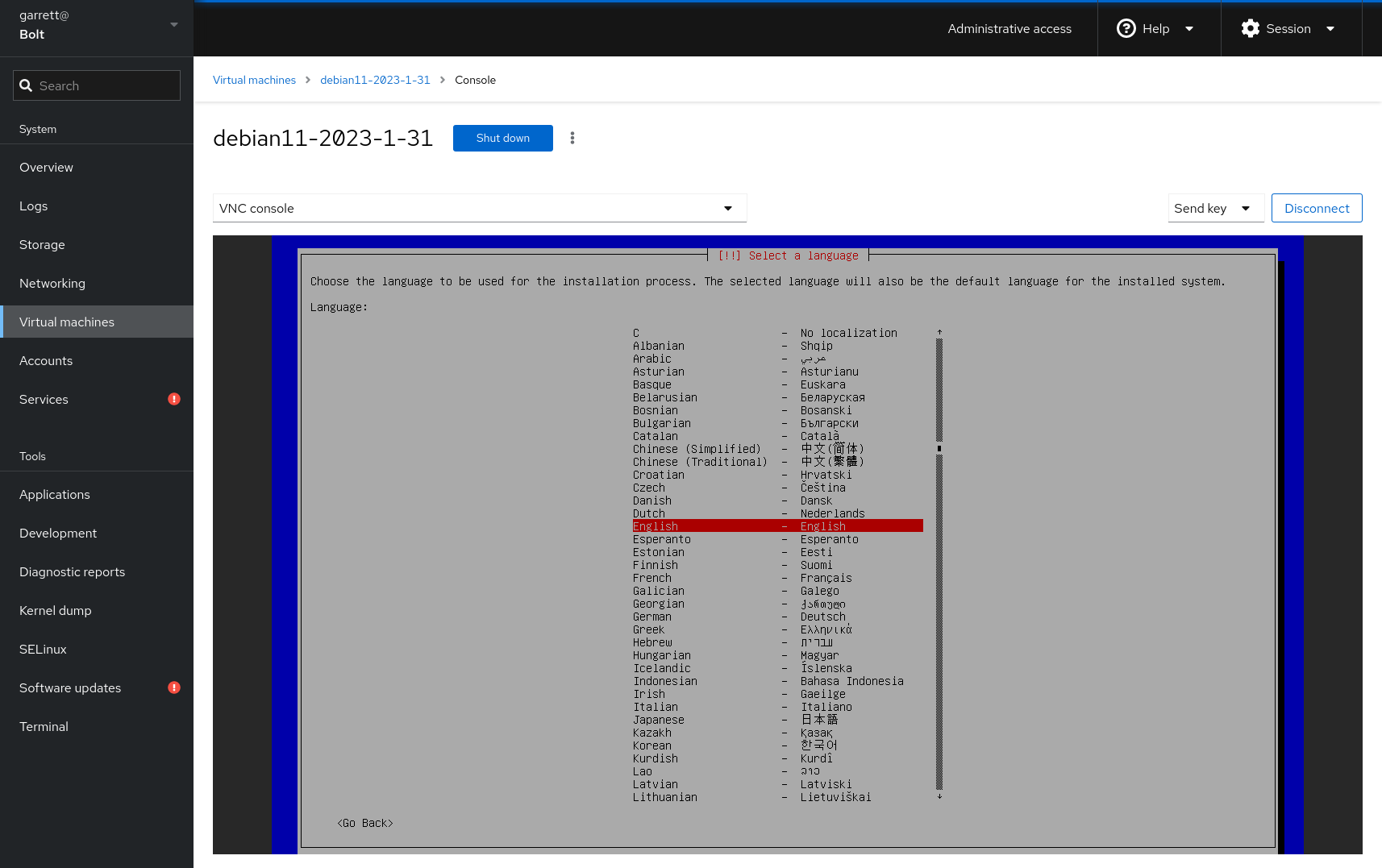The width and height of the screenshot is (1382, 868).
Task: Shut down the virtual machine
Action: (502, 138)
